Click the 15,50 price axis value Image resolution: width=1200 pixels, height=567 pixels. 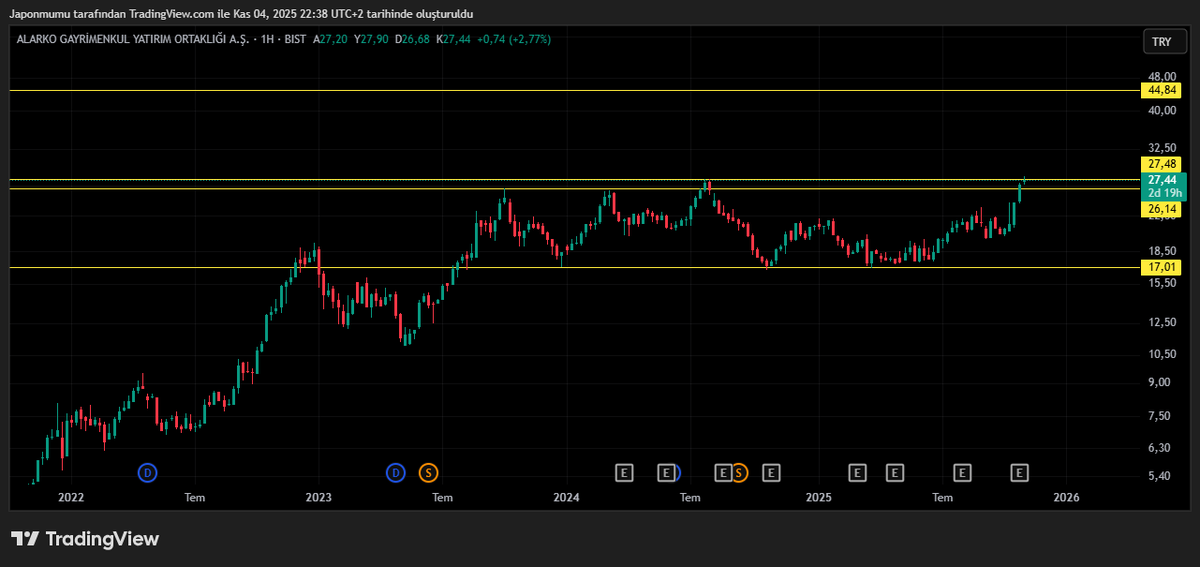tap(1161, 283)
